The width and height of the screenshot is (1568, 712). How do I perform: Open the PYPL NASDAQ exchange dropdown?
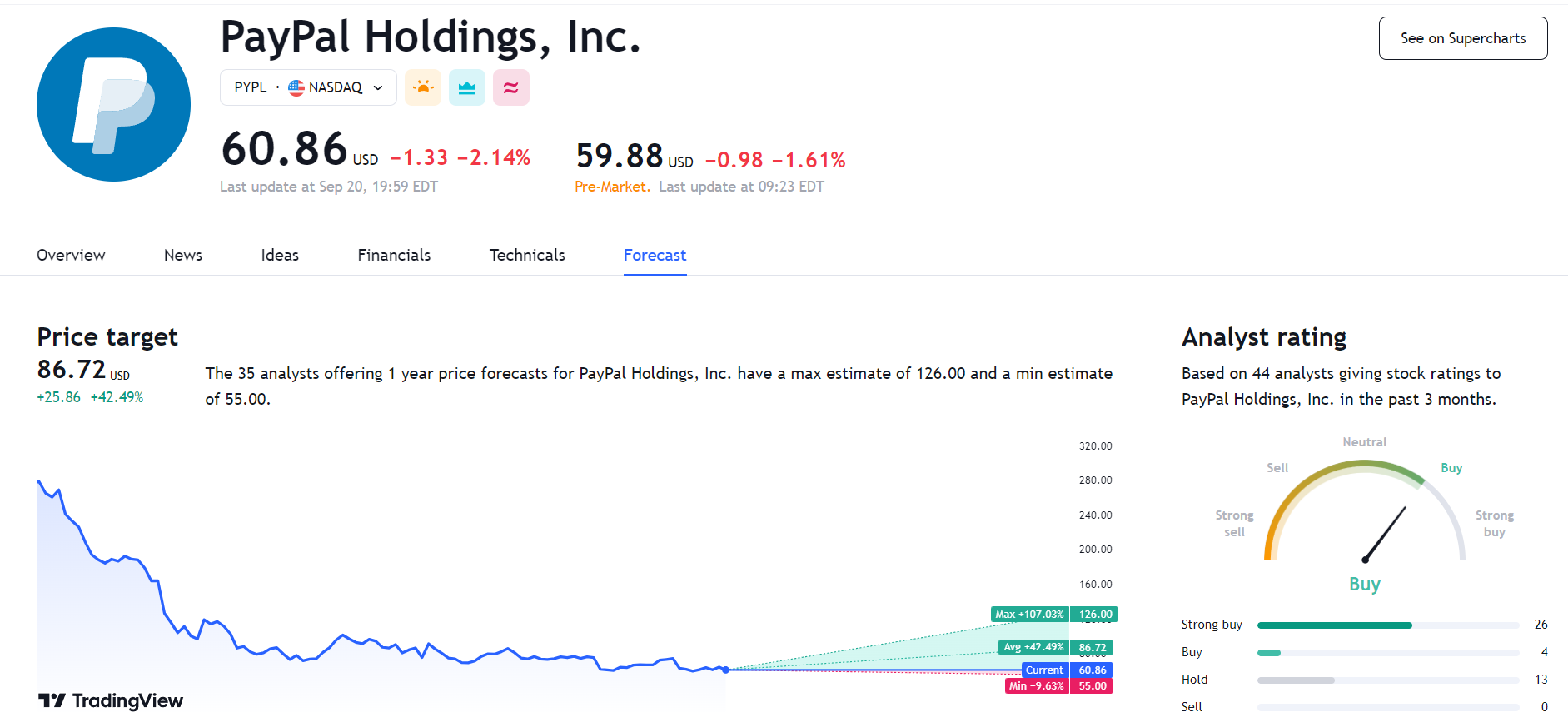tap(308, 87)
